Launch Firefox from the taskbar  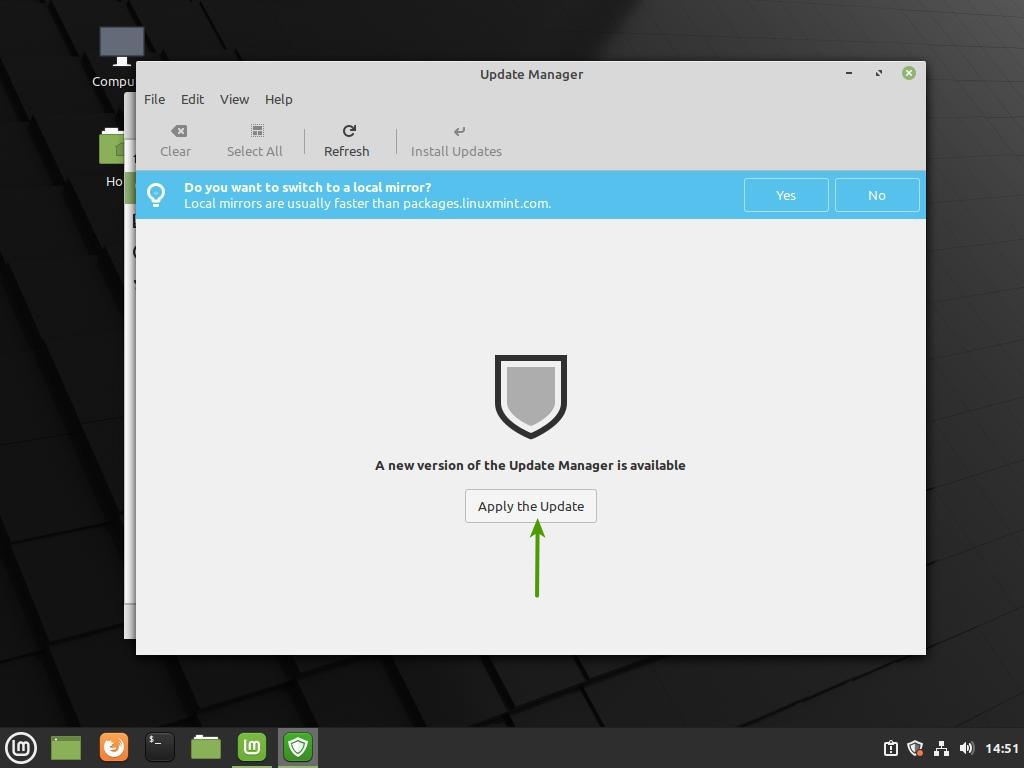click(x=114, y=747)
